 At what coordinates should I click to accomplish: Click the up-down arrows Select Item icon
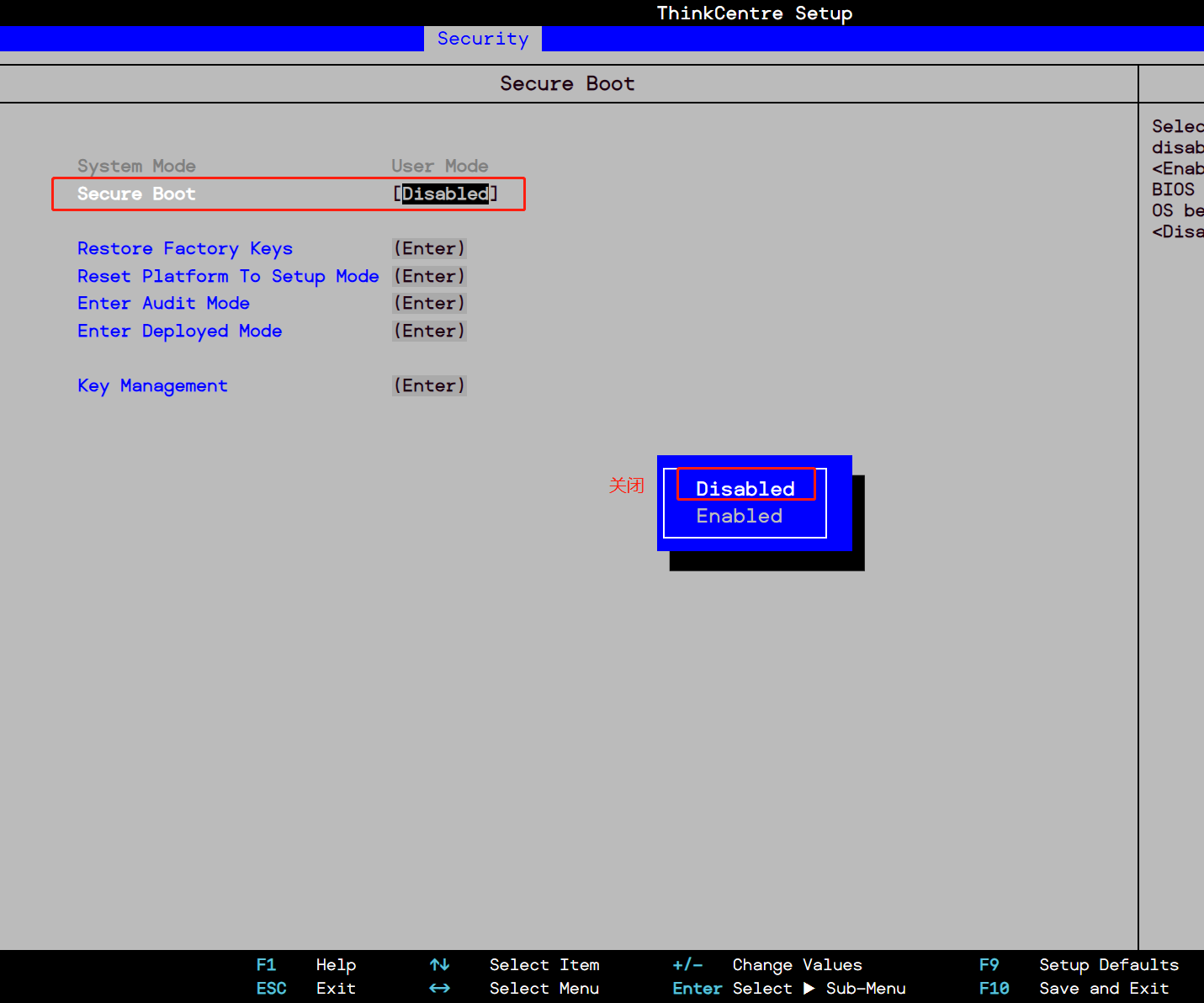pyautogui.click(x=439, y=965)
